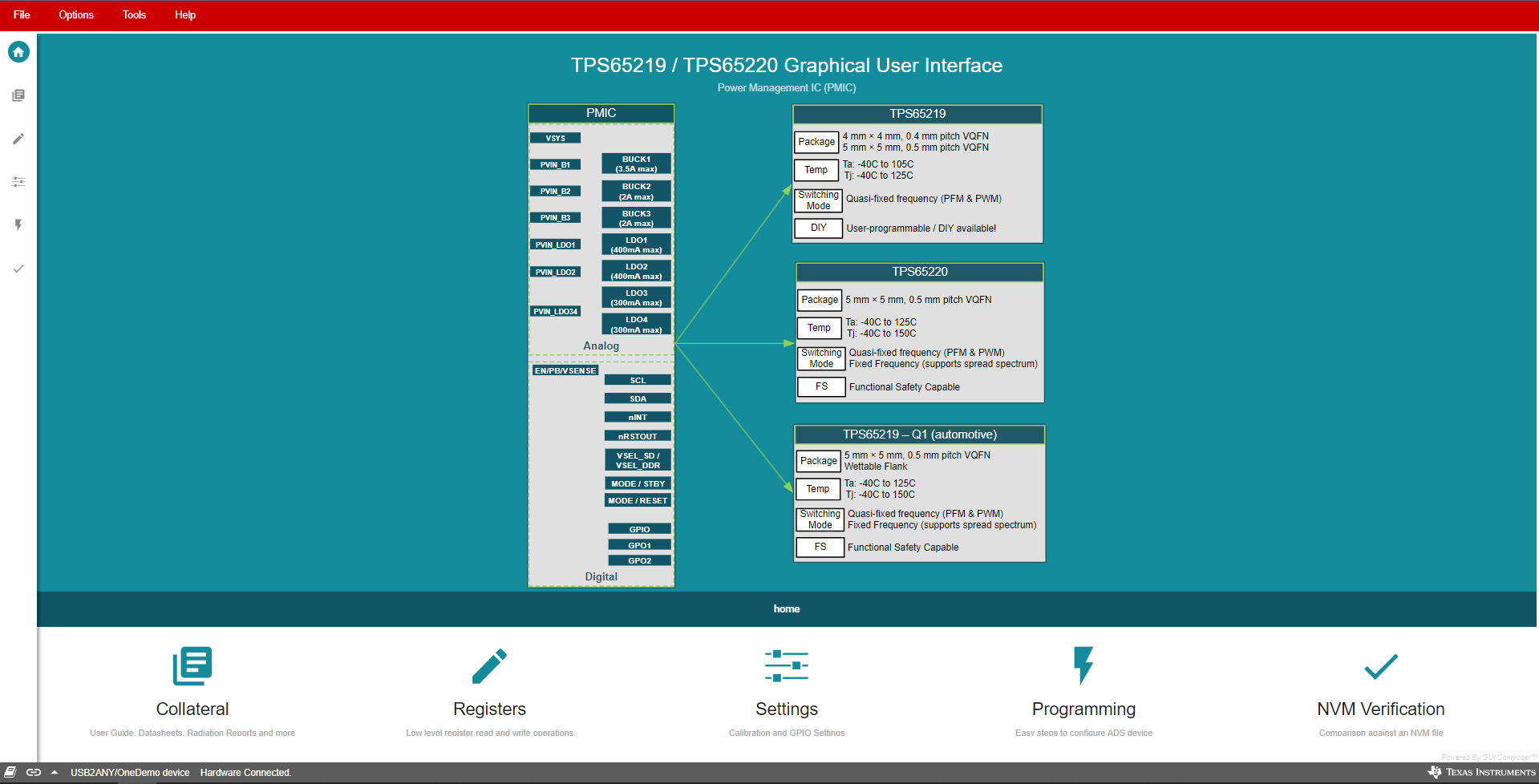Select the Registers pencil icon at bottom
Image resolution: width=1539 pixels, height=784 pixels.
pos(489,665)
